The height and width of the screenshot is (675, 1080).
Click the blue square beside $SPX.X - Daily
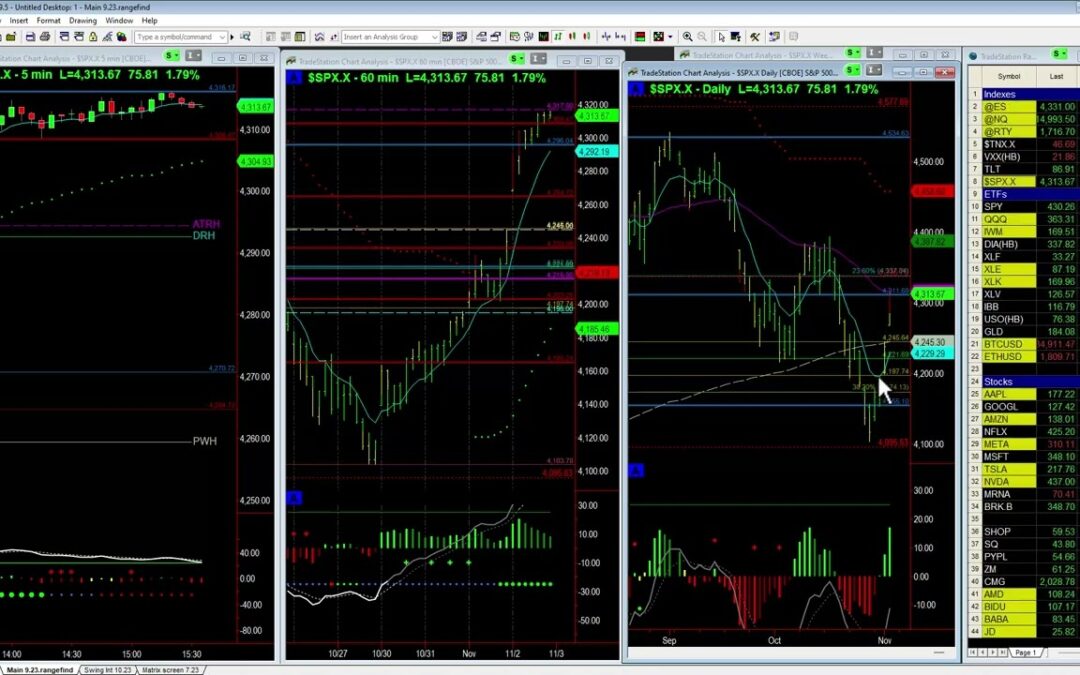pos(636,89)
